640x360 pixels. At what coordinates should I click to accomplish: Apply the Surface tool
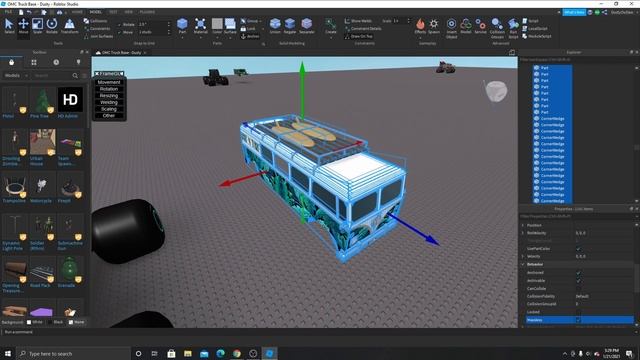point(230,25)
